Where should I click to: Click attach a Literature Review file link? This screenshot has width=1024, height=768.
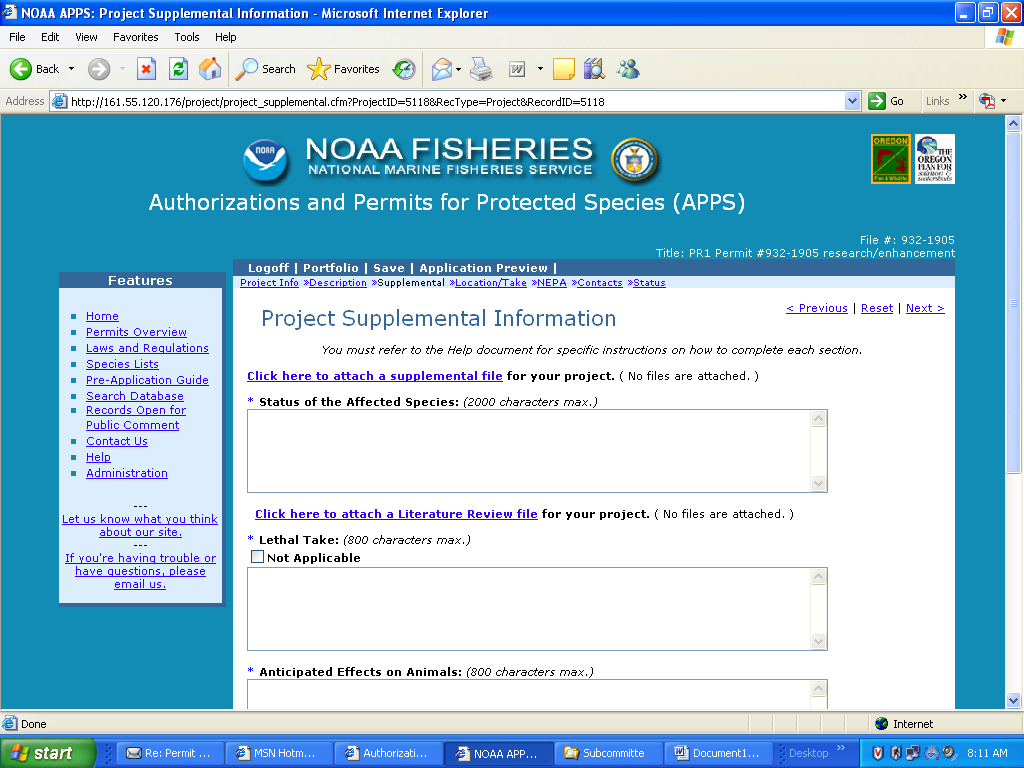[x=396, y=514]
